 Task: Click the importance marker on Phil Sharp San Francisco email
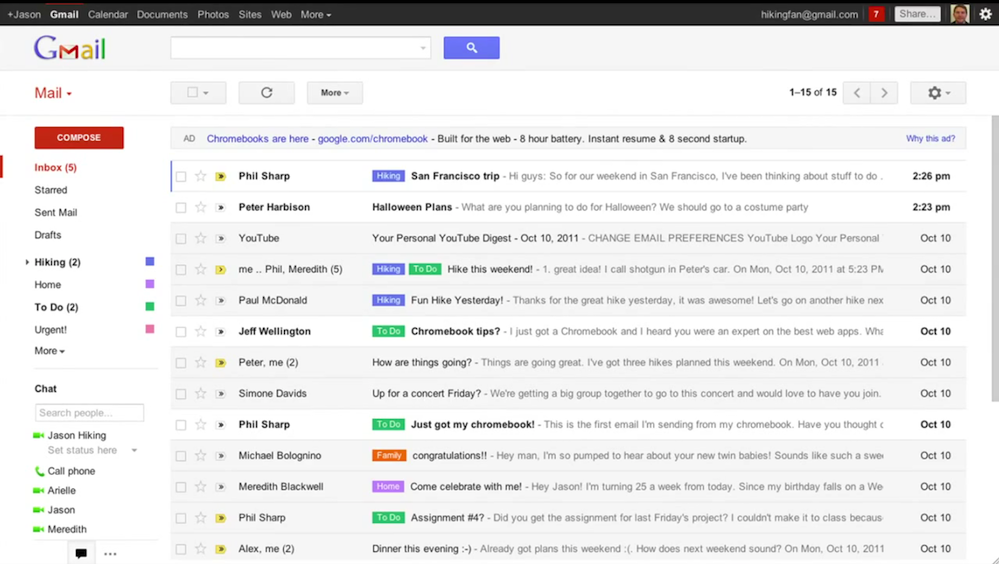tap(221, 176)
